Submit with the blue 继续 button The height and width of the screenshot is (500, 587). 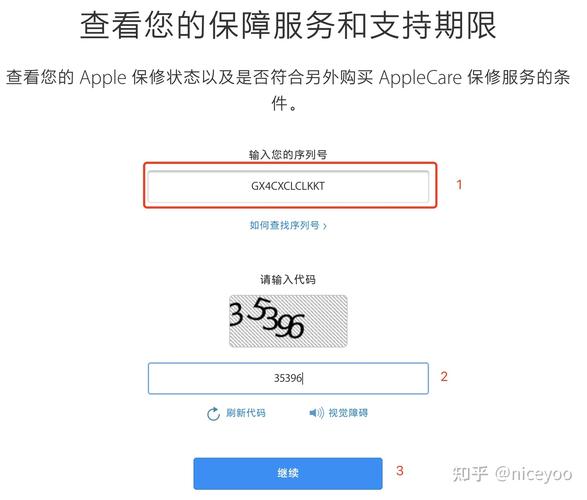[288, 473]
